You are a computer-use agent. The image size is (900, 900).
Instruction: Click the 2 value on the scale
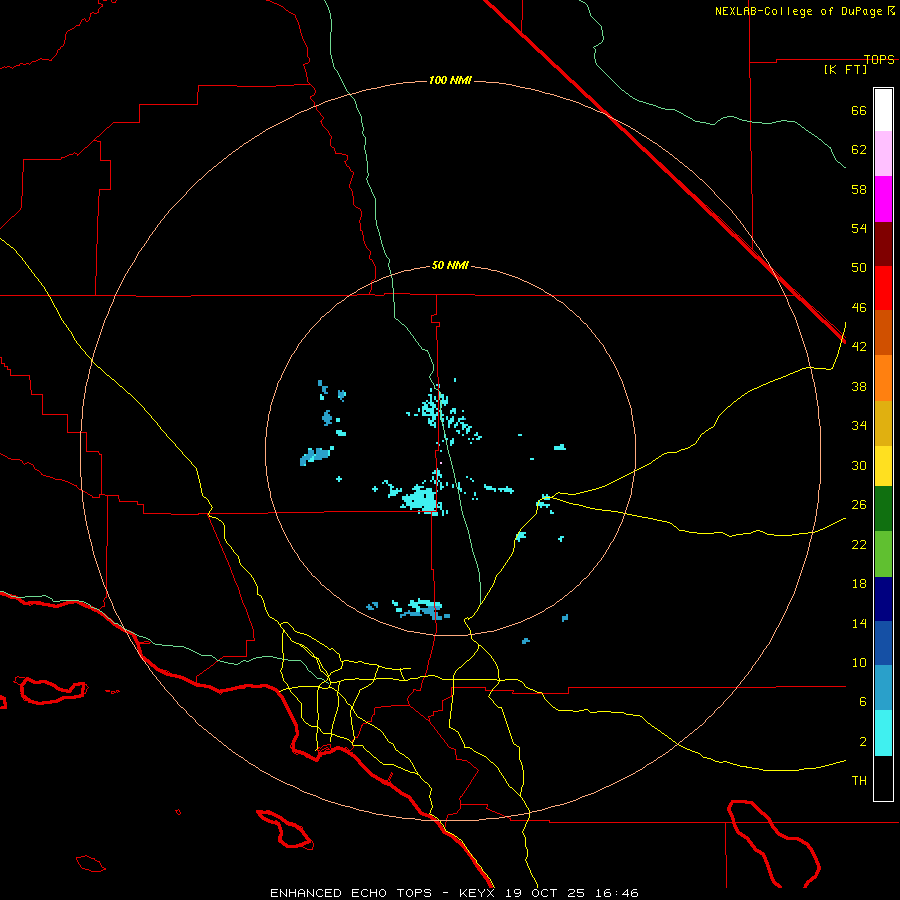pyautogui.click(x=862, y=741)
